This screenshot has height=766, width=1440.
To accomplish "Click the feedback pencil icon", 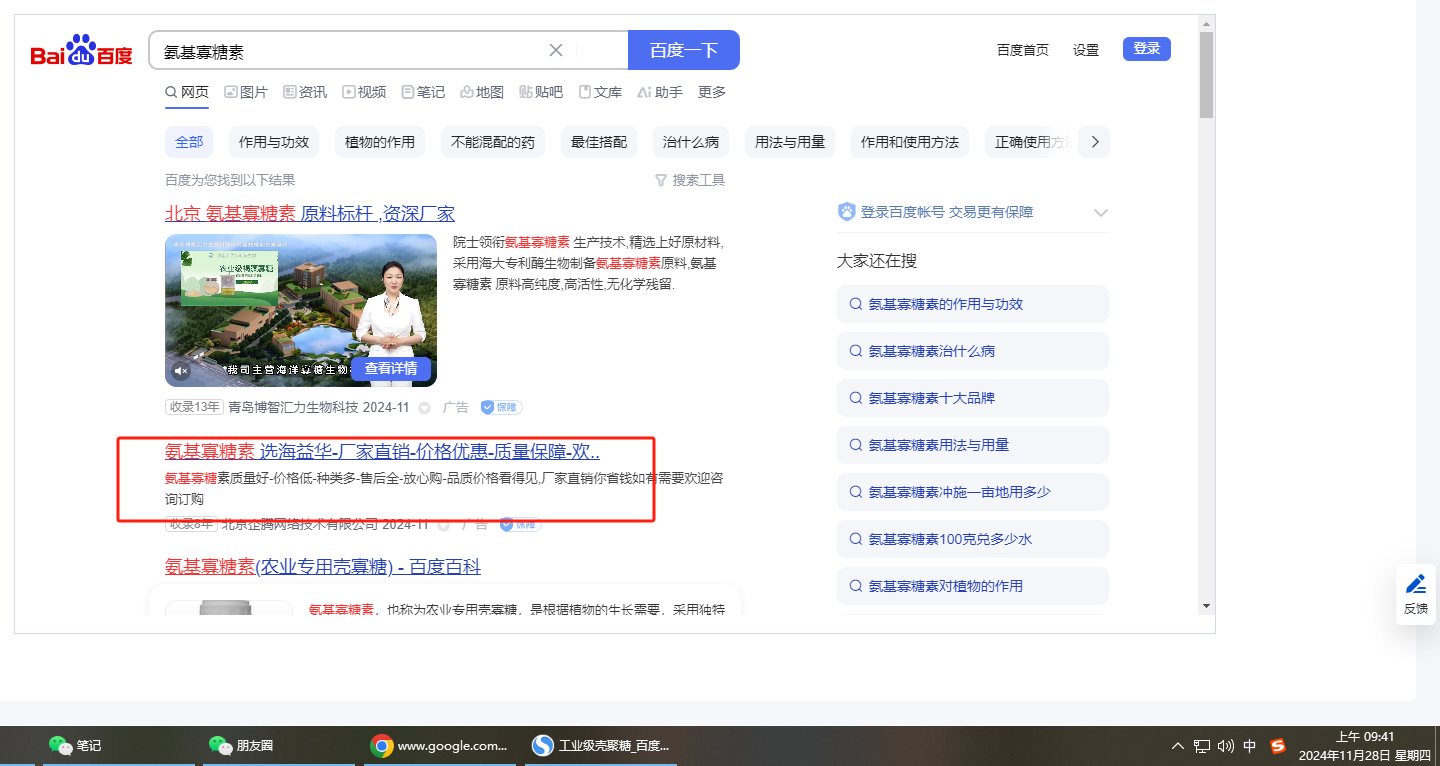I will click(x=1415, y=584).
